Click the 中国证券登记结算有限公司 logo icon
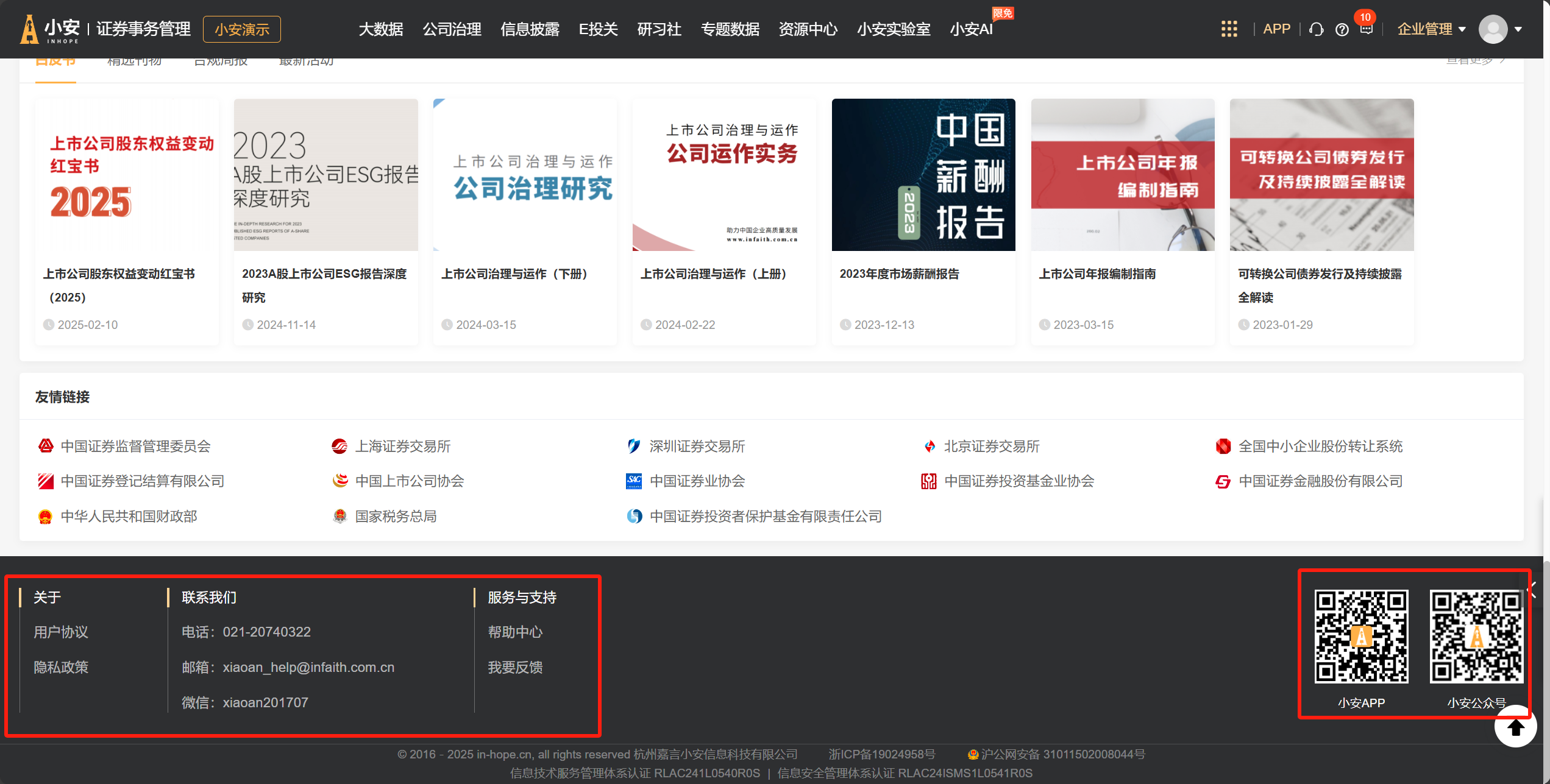The width and height of the screenshot is (1550, 784). tap(46, 481)
